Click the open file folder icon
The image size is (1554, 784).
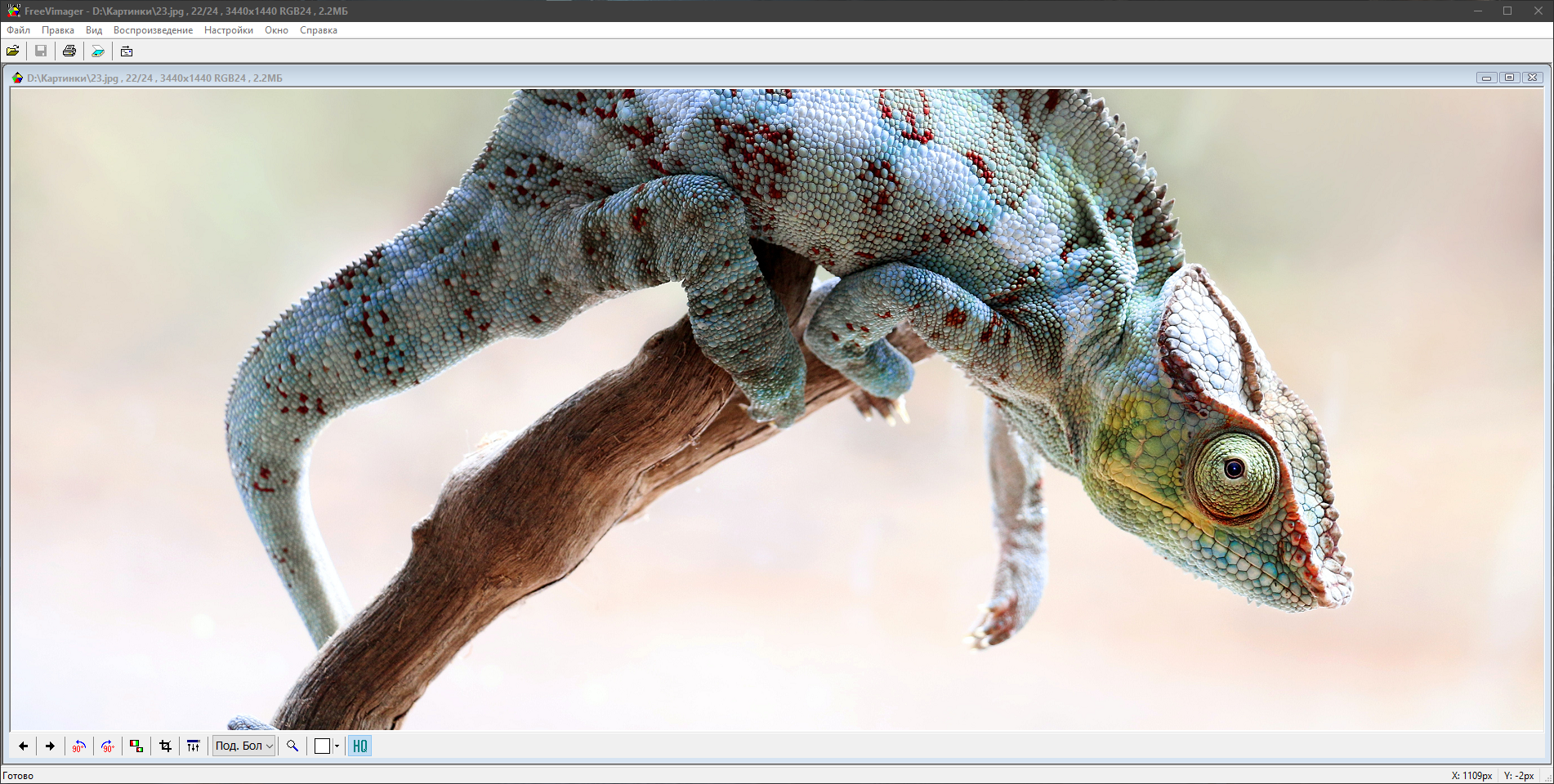pos(13,51)
